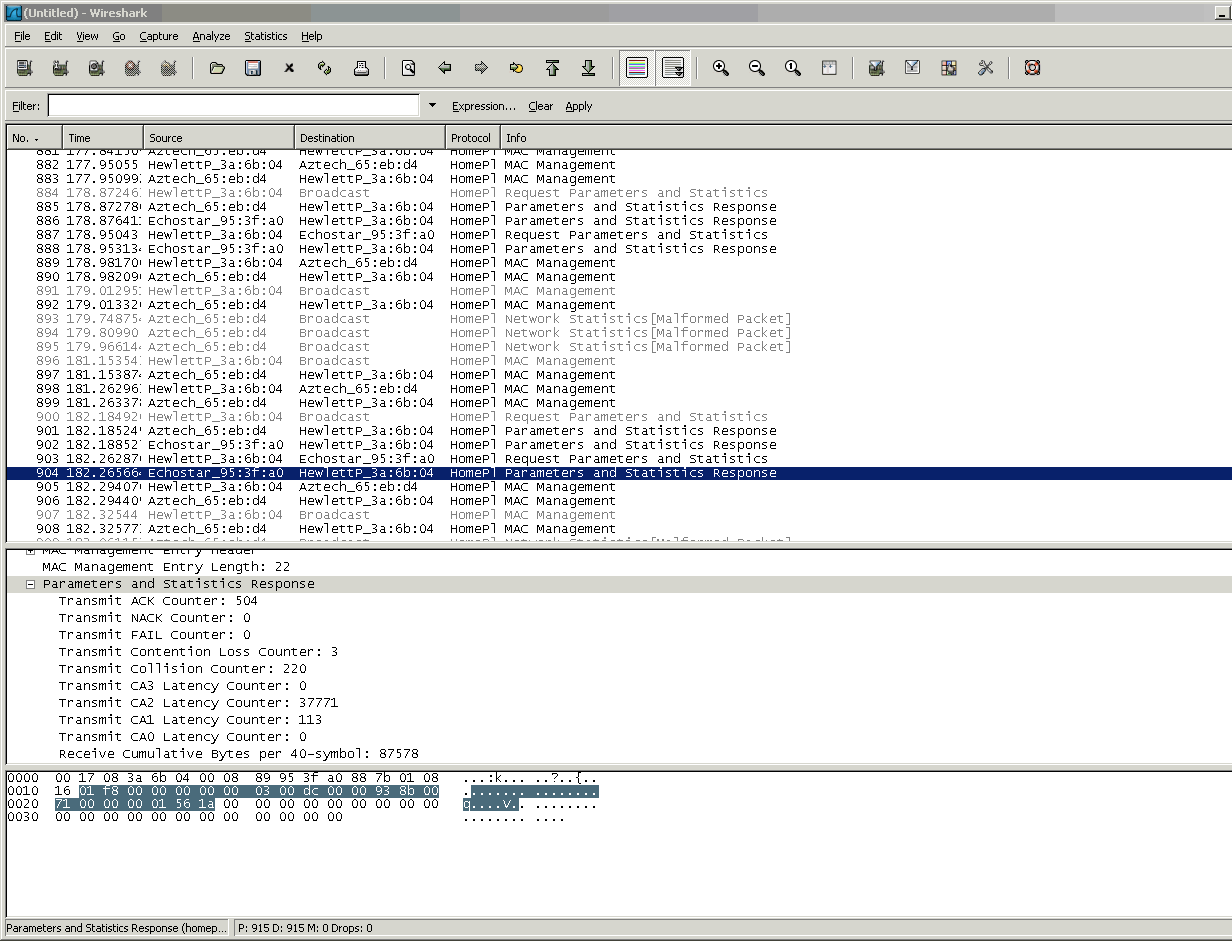Sort packets by the No. column
This screenshot has height=941, width=1232.
coord(34,138)
